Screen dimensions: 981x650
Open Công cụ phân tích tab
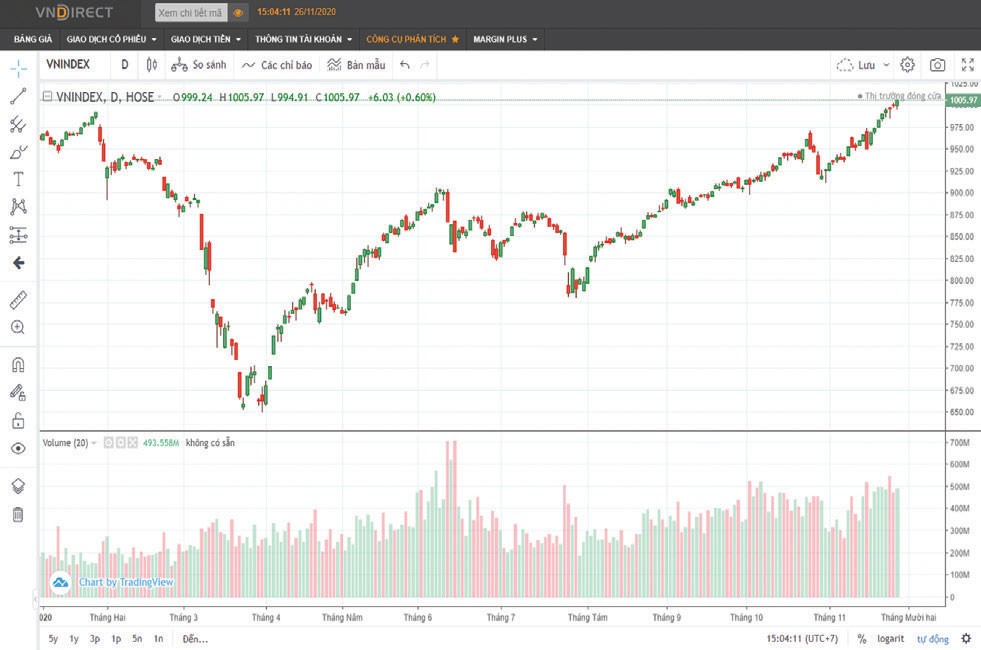coord(412,39)
